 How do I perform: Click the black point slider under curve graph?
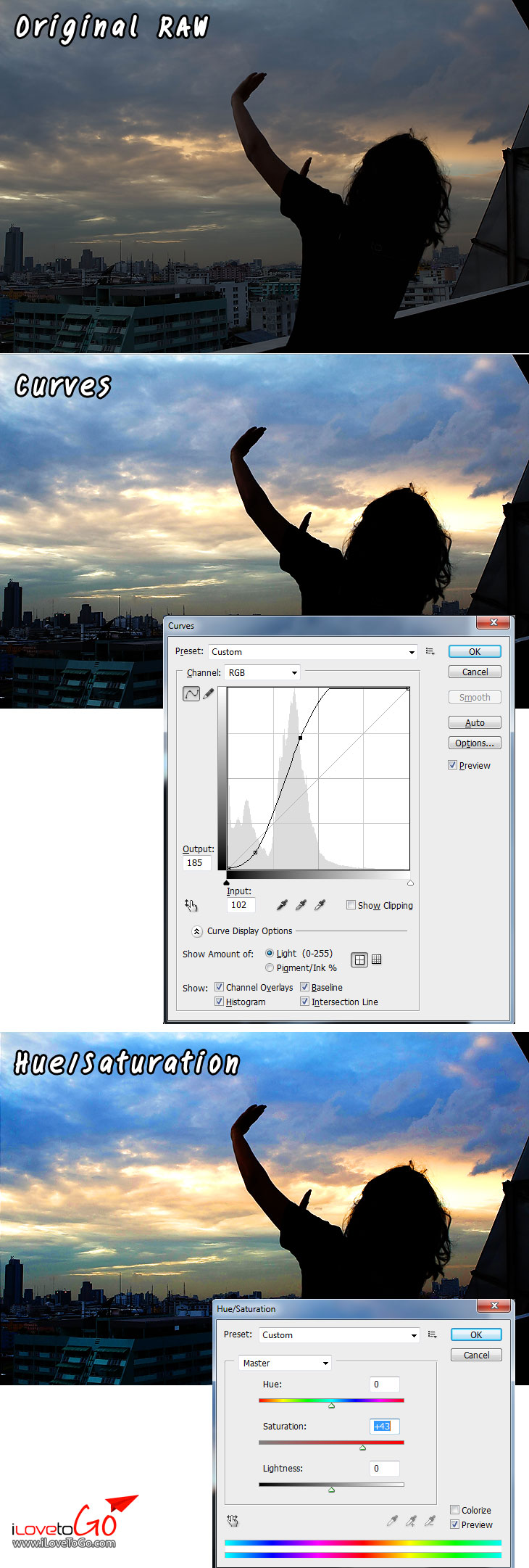(x=227, y=882)
